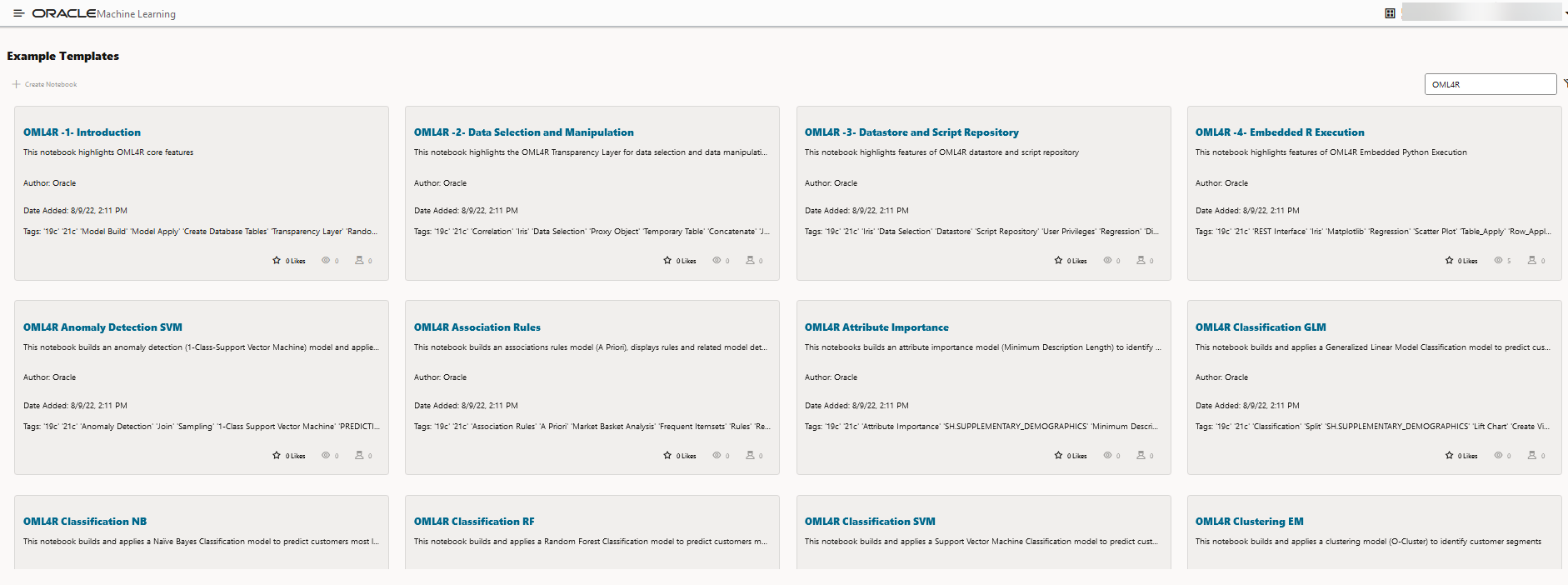Open OML4R Classification NB template

pyautogui.click(x=85, y=522)
